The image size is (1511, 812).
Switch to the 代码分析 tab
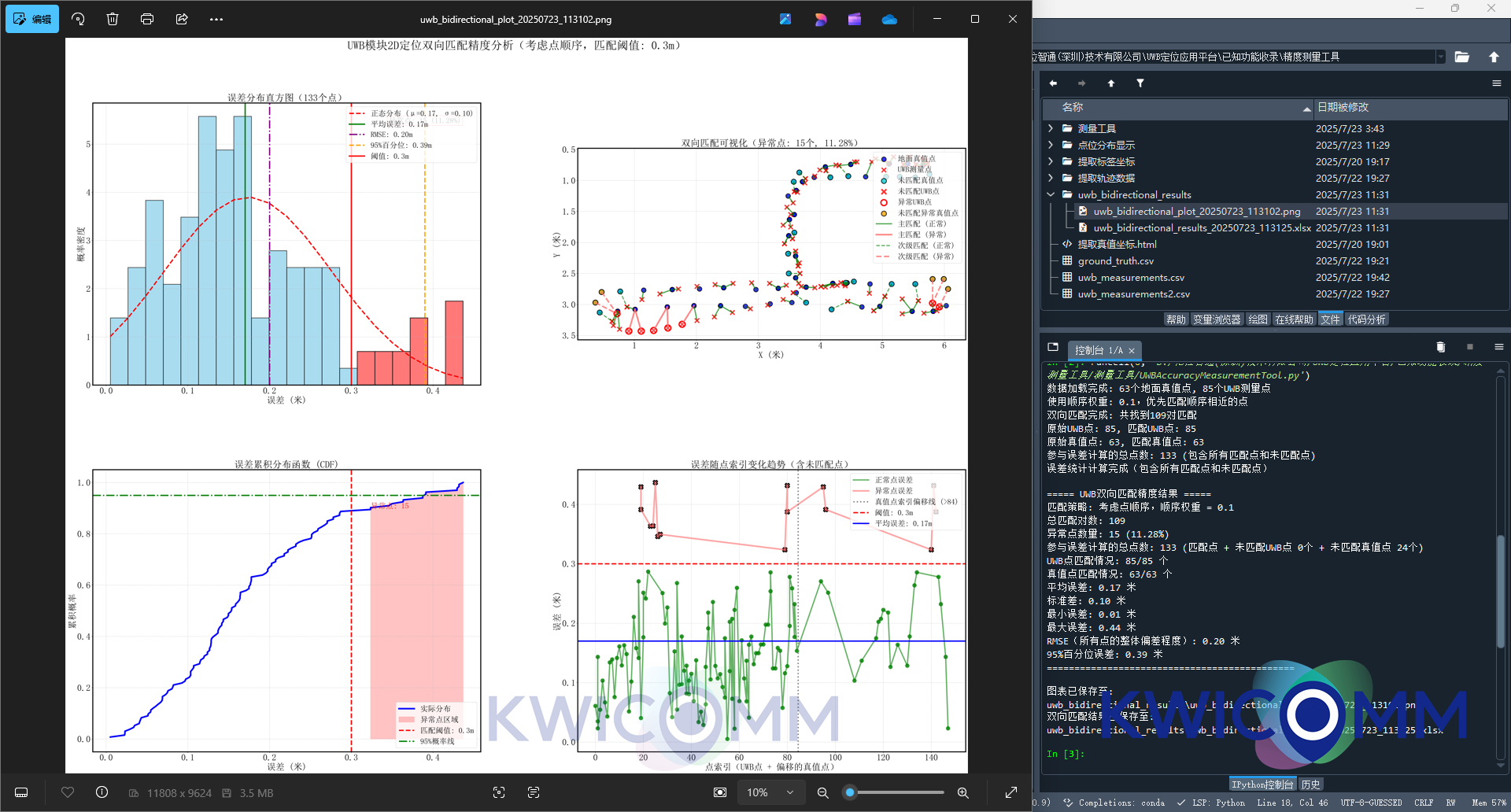(1366, 319)
